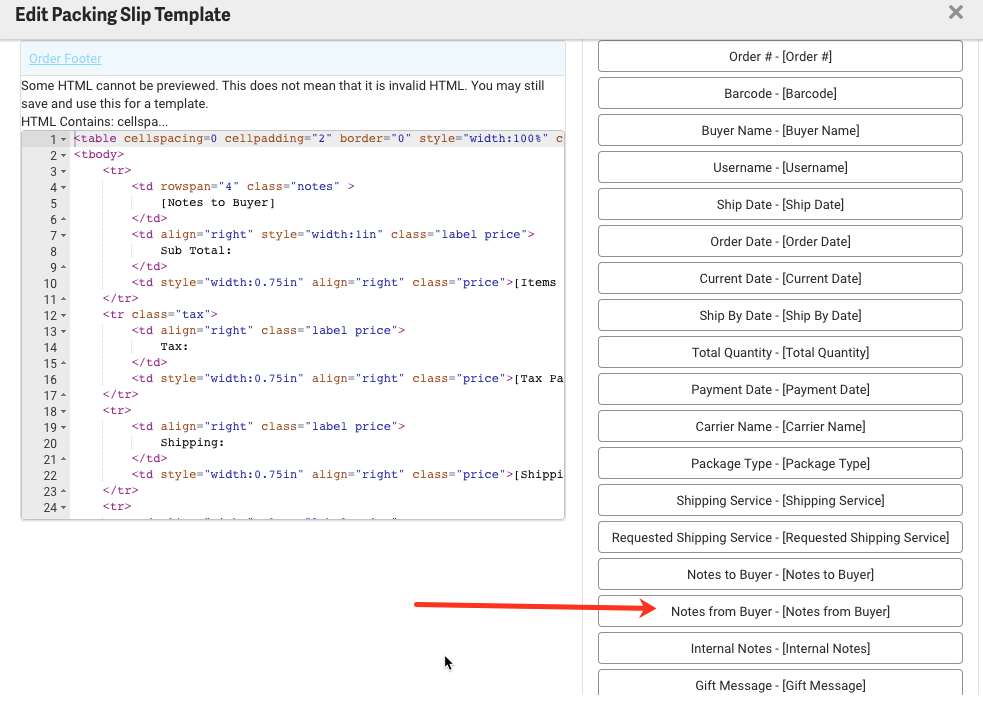The image size is (983, 724).
Task: Add the Internal Notes field
Action: click(x=779, y=648)
